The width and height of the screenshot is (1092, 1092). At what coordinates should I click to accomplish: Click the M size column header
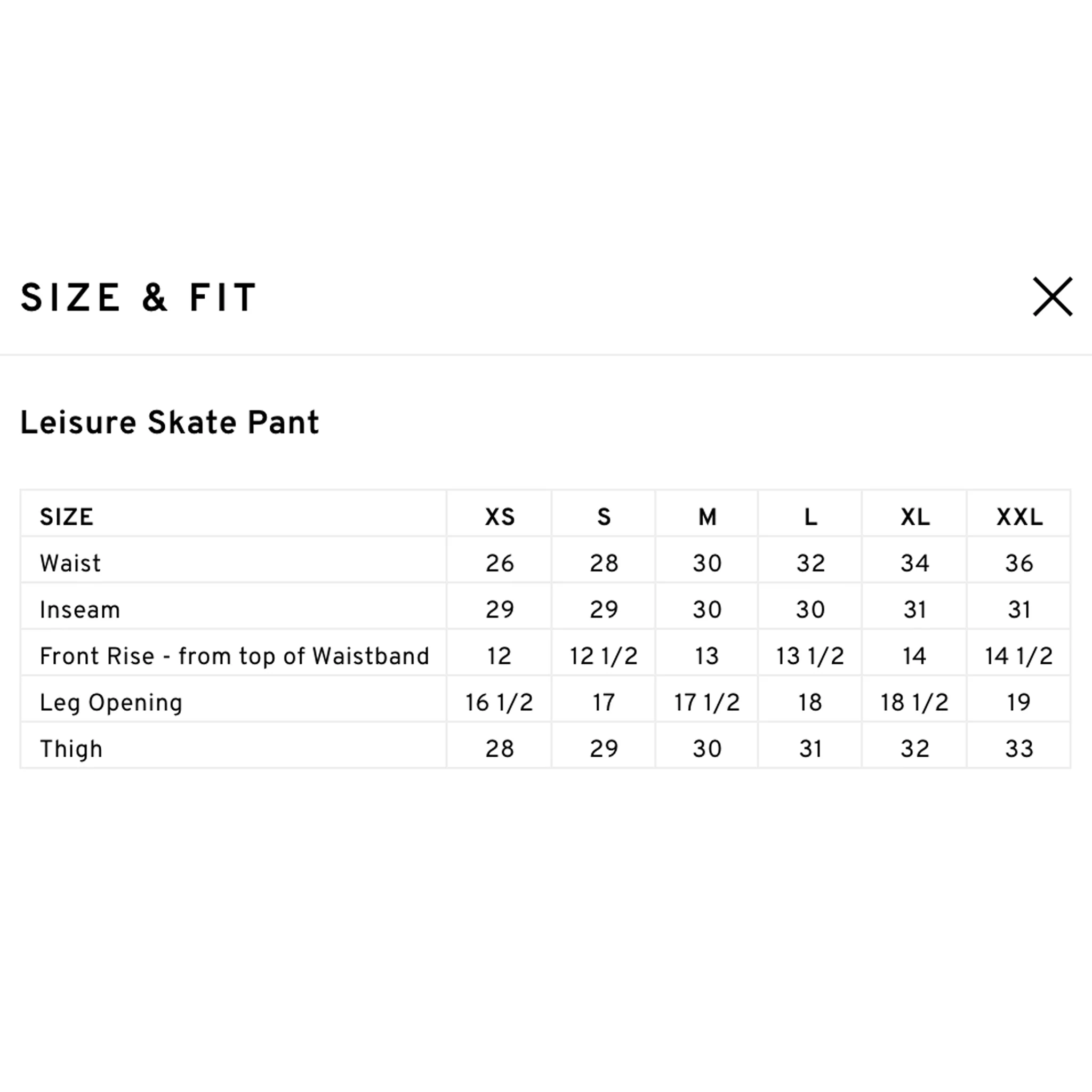[707, 517]
